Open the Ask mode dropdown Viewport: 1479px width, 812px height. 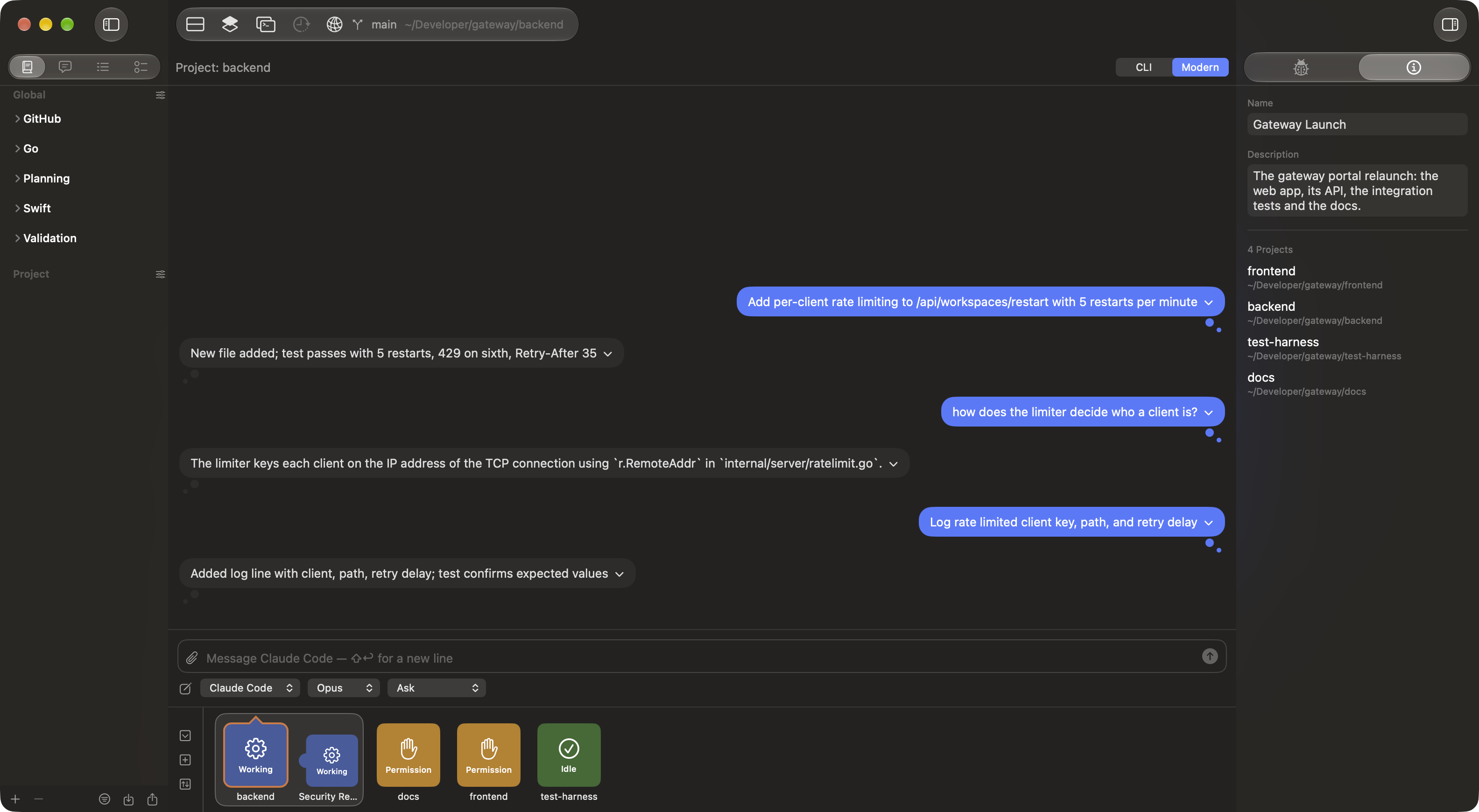[437, 687]
